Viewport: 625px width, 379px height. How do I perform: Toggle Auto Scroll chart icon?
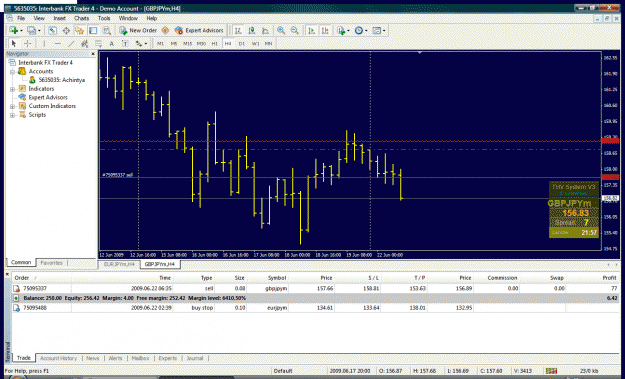click(312, 30)
